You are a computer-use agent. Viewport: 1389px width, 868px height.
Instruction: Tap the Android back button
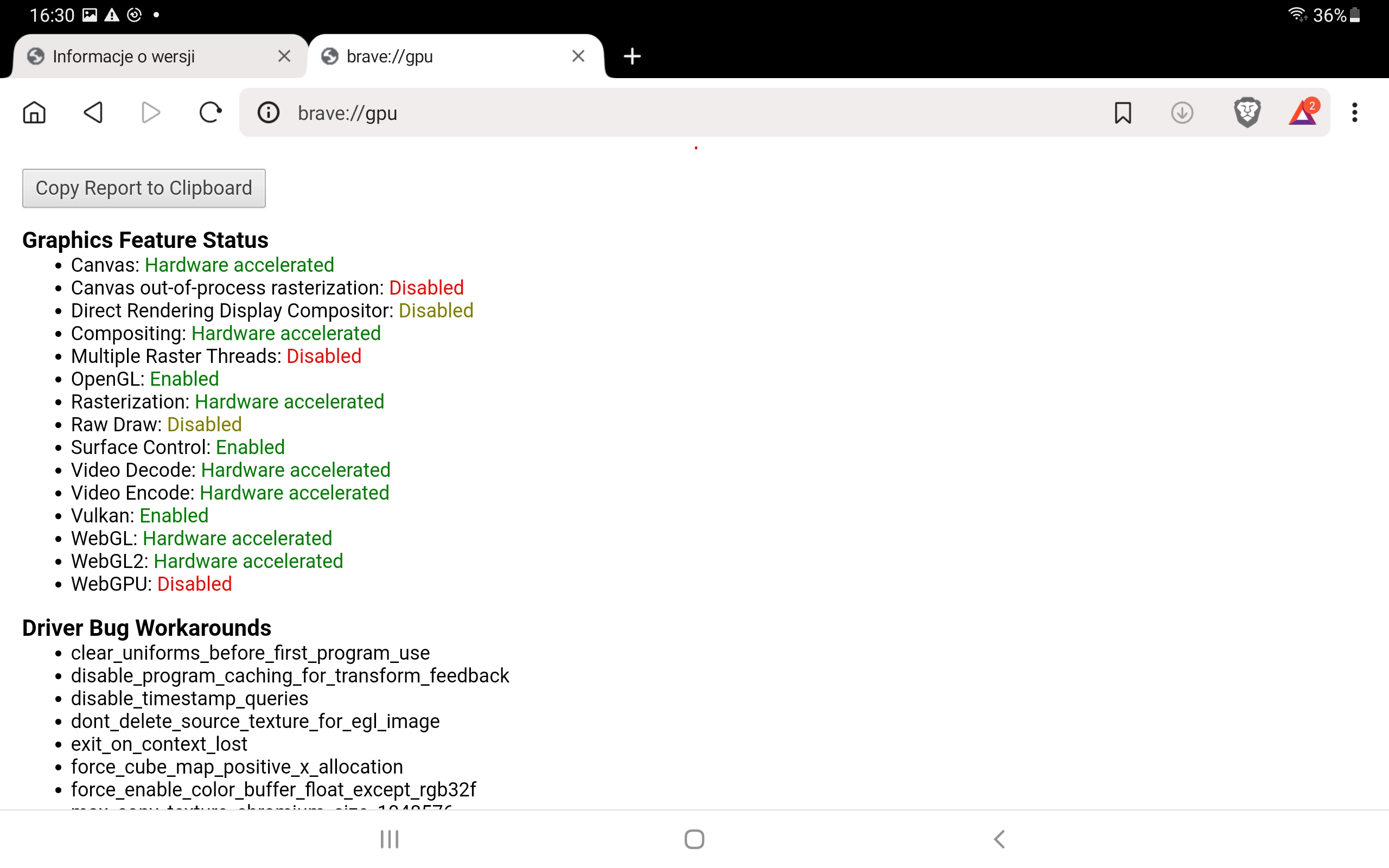(999, 839)
